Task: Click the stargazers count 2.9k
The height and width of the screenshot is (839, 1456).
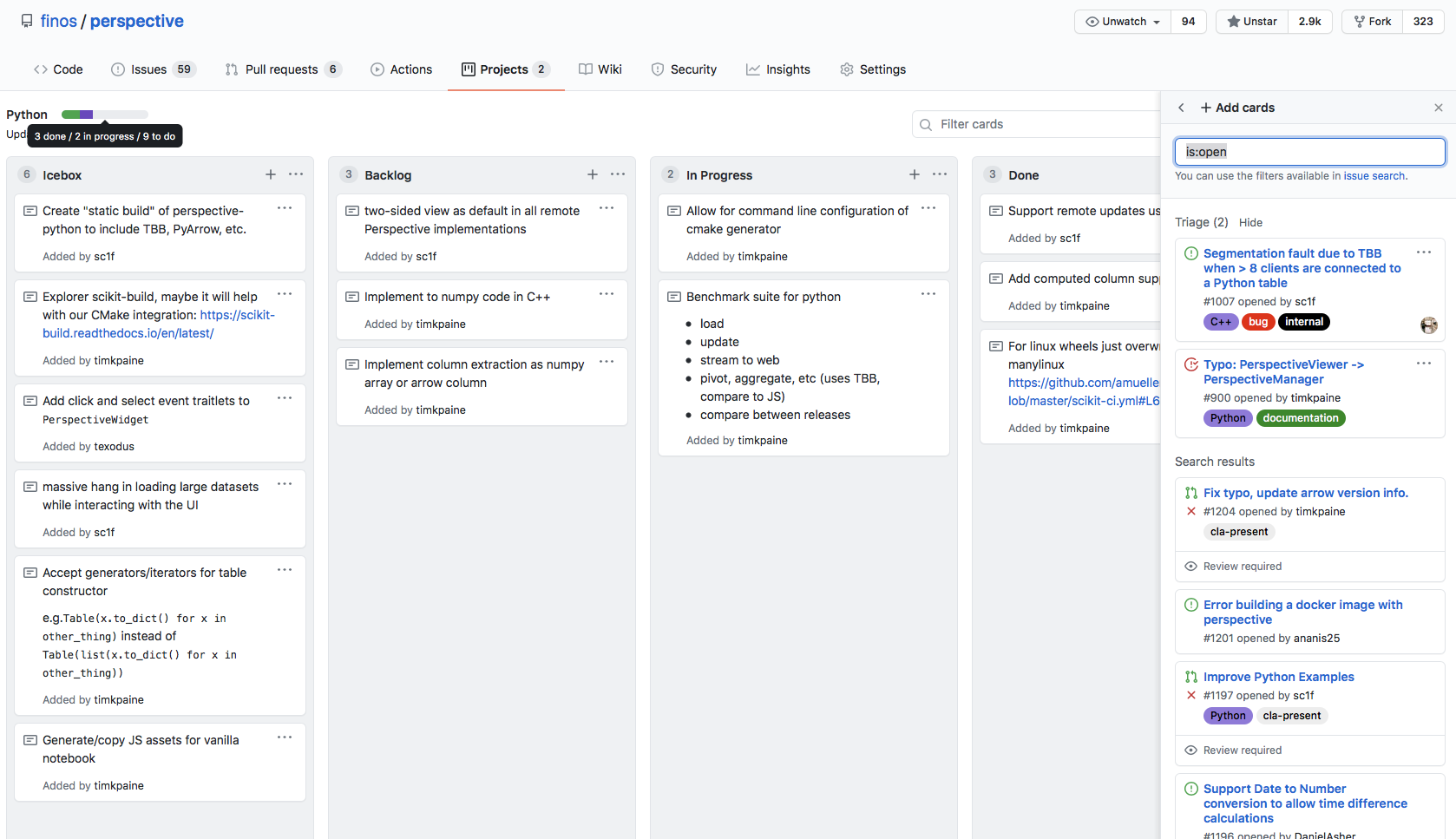Action: click(1309, 22)
